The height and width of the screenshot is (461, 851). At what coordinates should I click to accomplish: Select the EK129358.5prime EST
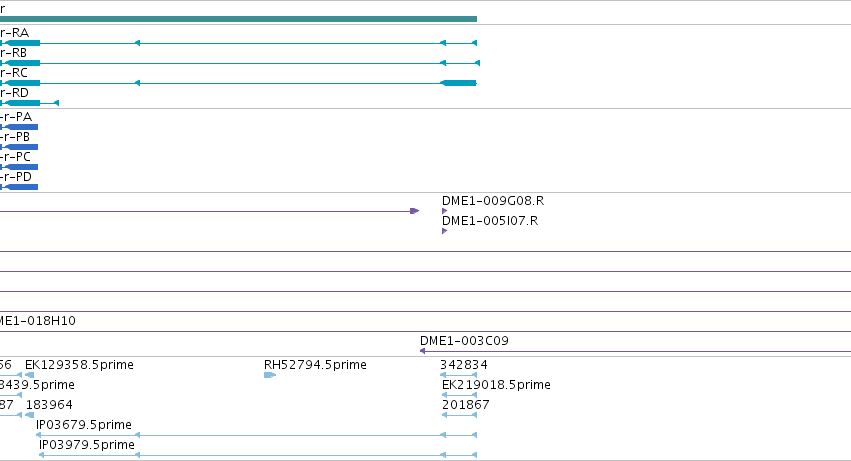tap(30, 375)
